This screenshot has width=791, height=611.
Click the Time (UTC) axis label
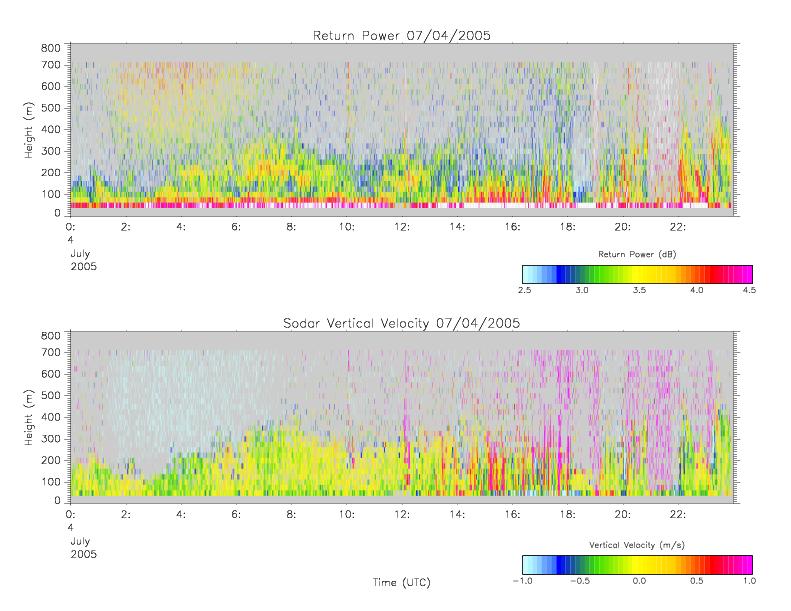click(402, 582)
